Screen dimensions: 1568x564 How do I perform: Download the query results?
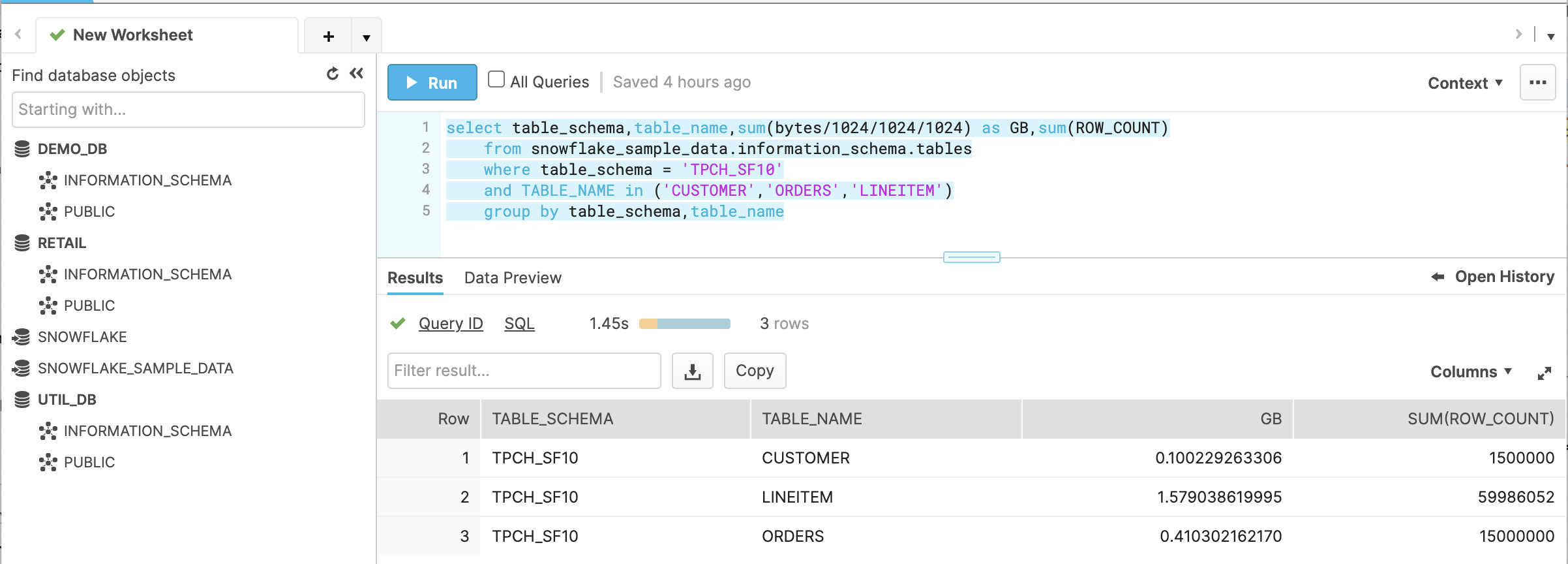click(692, 371)
